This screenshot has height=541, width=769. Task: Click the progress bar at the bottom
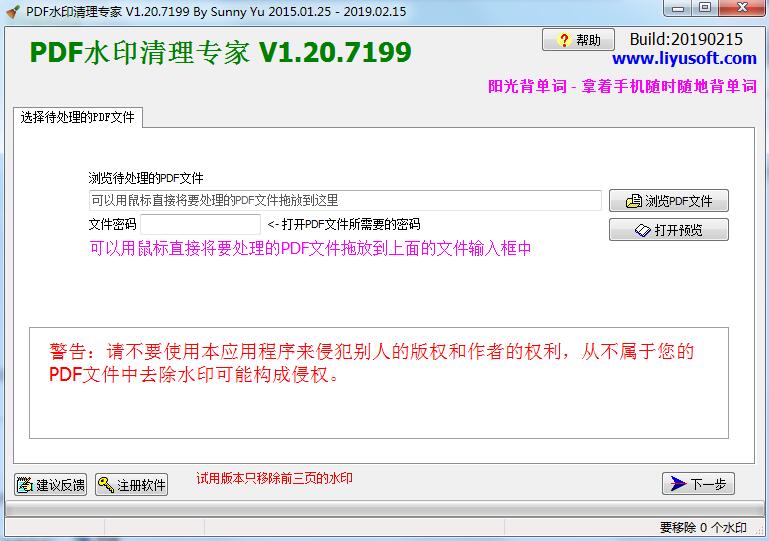coord(384,509)
